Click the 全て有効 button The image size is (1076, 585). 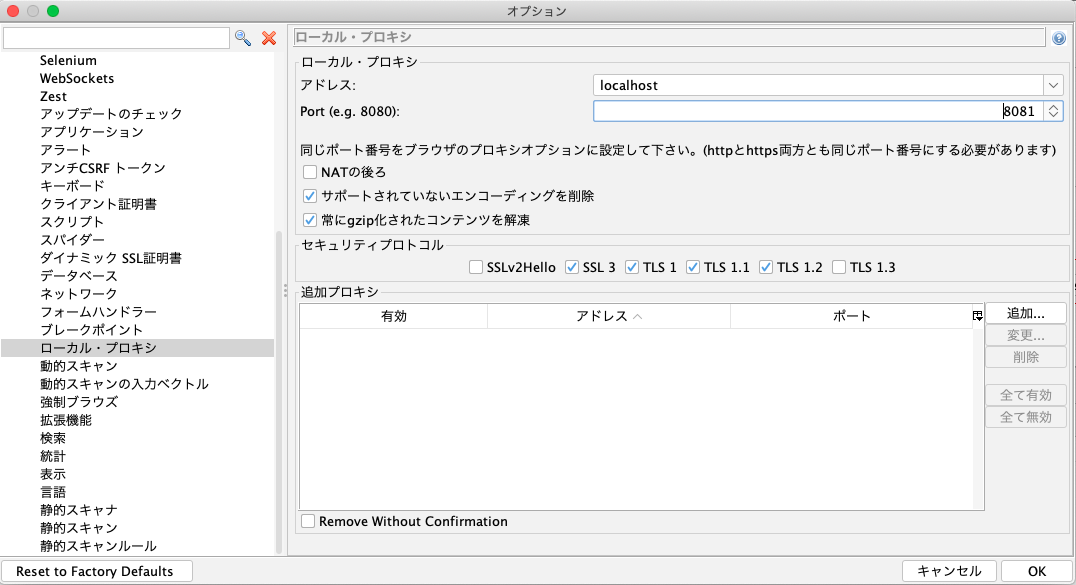point(1026,395)
